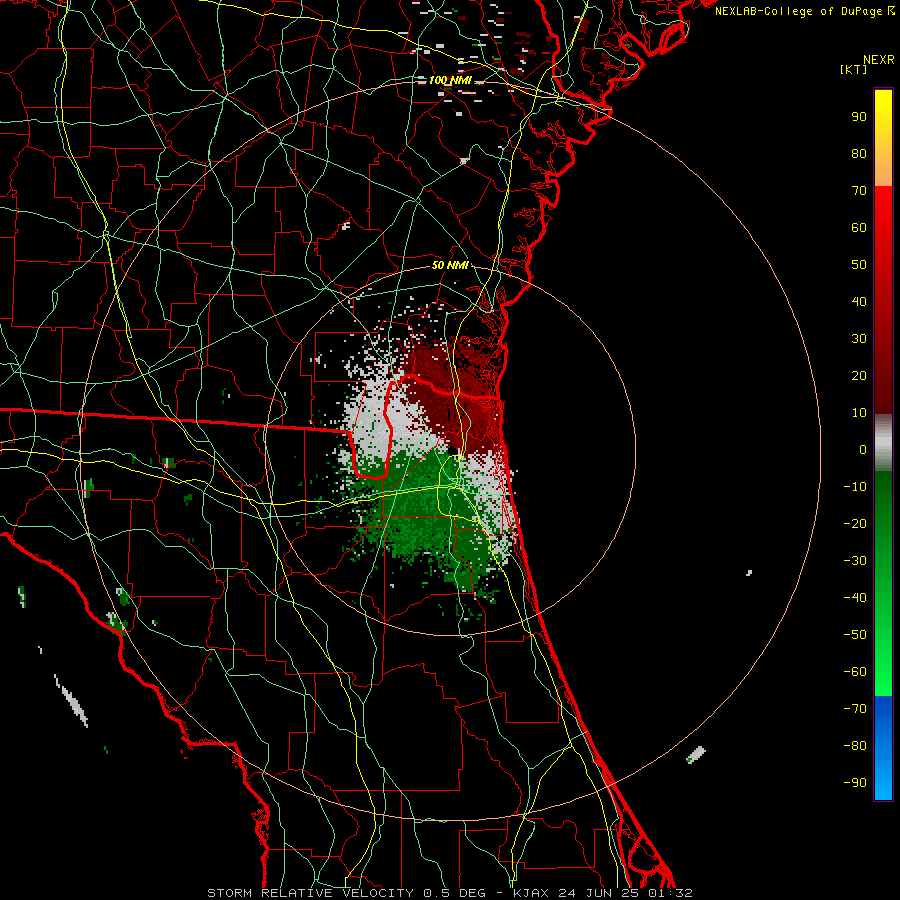Click the 60 value on the velocity scale

tap(859, 227)
